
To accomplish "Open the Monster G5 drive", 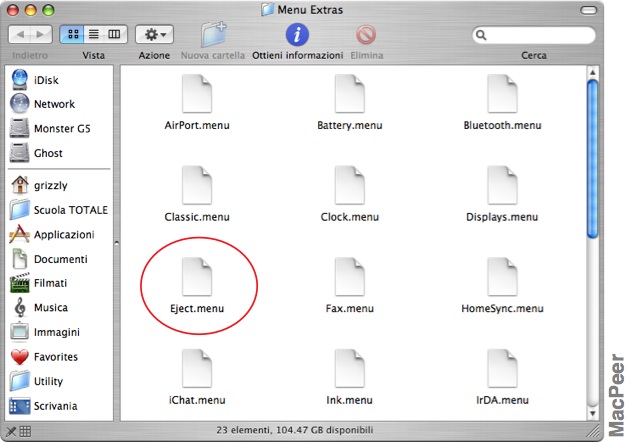I will point(50,128).
